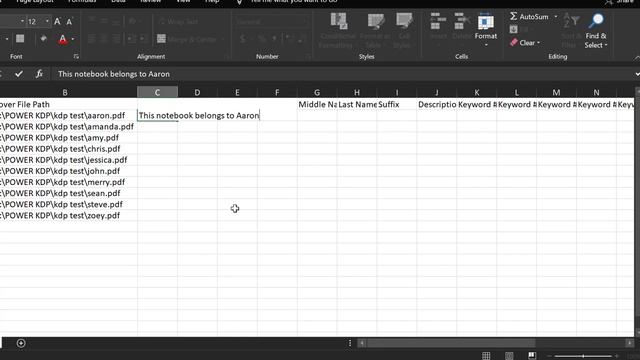
Task: Toggle Wrap Text in Alignment
Action: 178,21
